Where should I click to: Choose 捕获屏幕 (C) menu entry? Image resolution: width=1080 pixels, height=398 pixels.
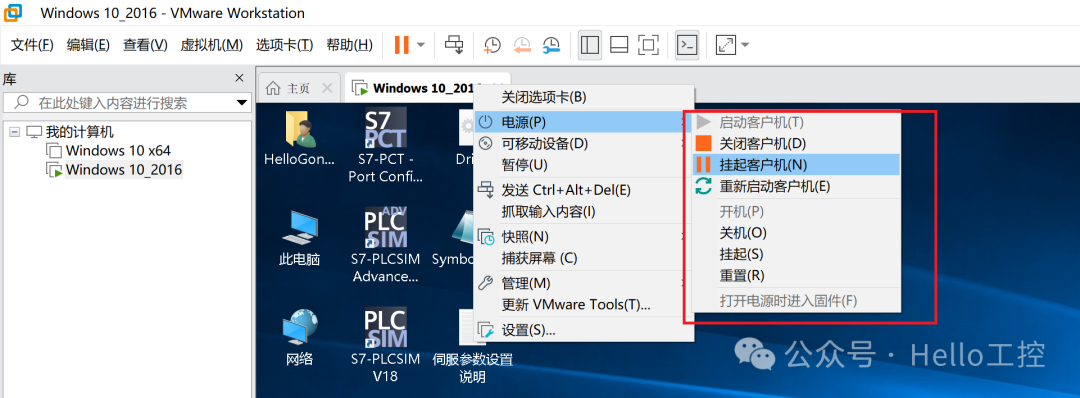583,258
